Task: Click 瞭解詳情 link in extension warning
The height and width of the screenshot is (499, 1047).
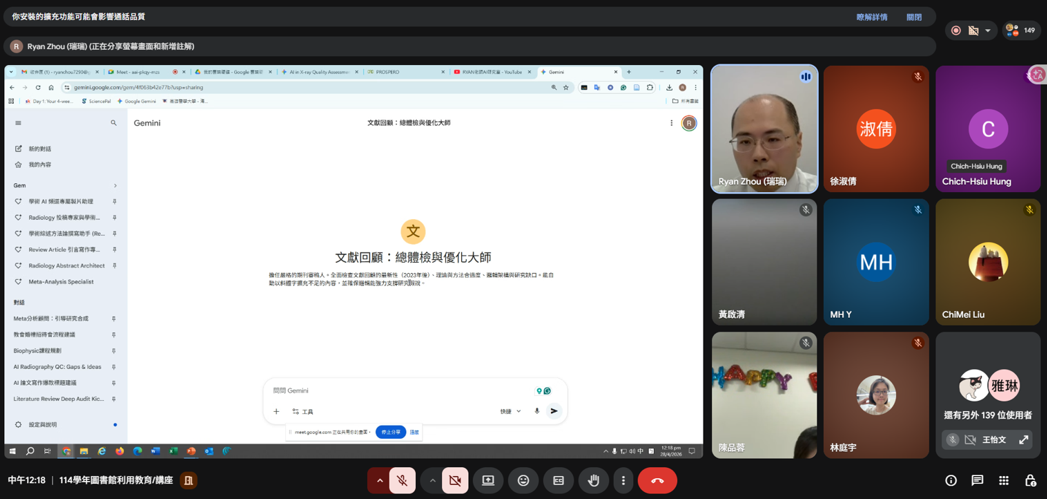Action: [872, 17]
